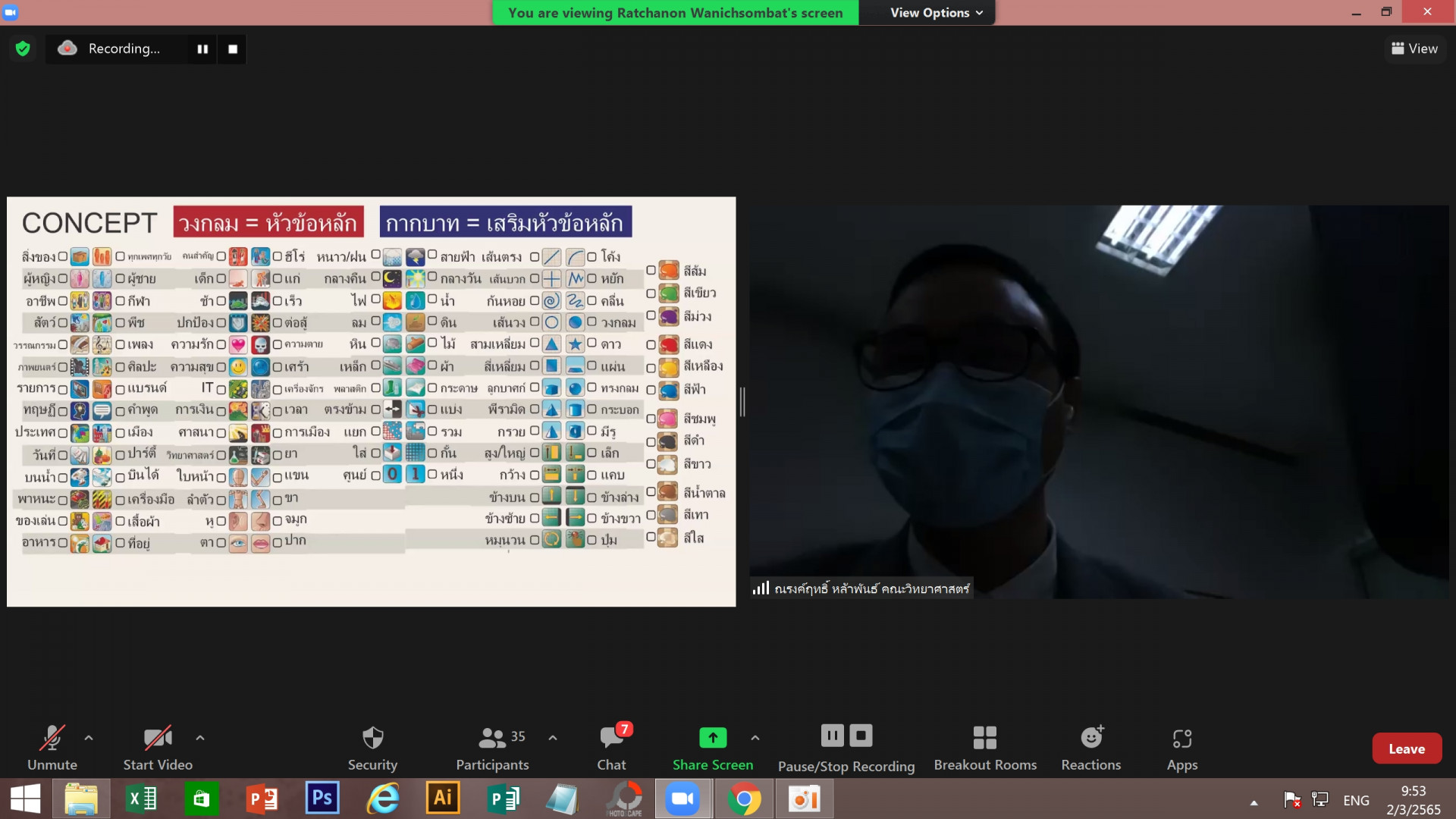Screen dimensions: 1456x819
Task: Open the Apps panel
Action: point(1181,747)
